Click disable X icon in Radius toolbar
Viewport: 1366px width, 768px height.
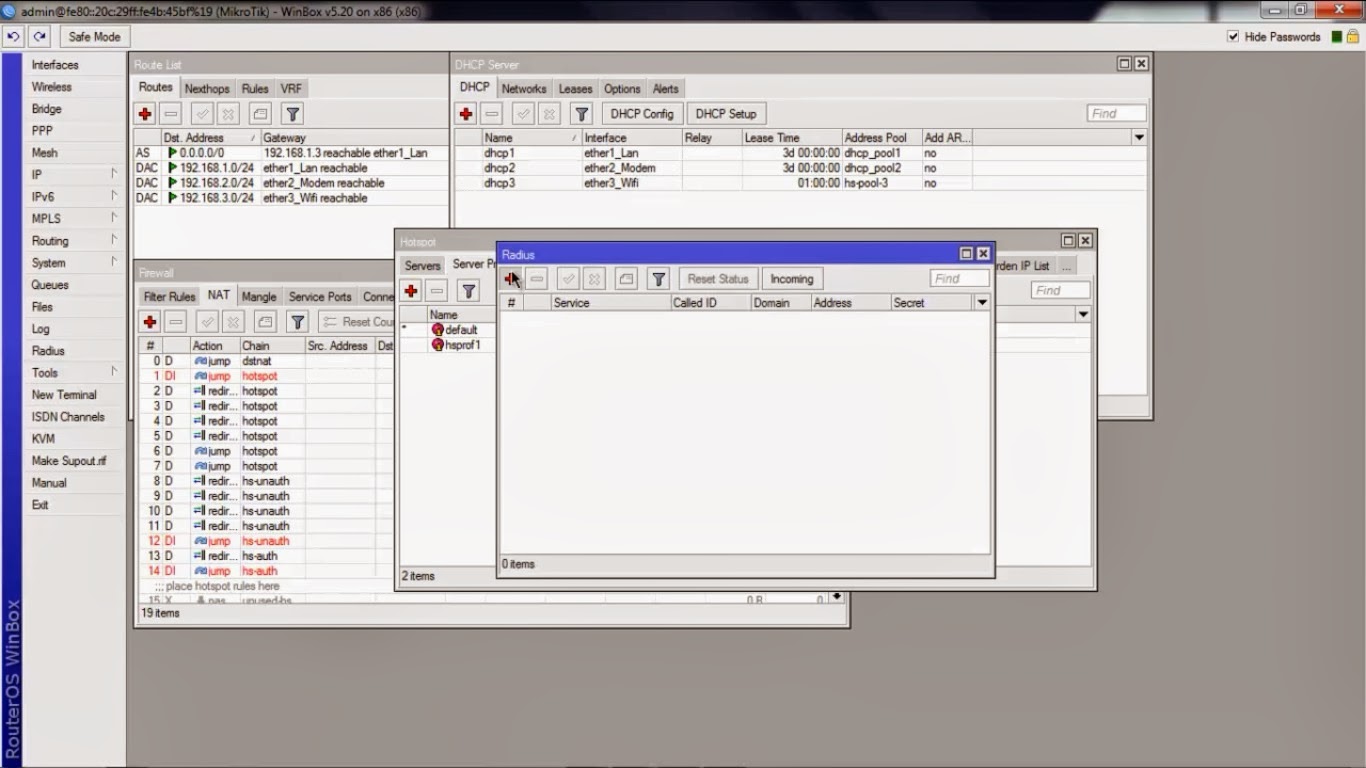tap(594, 279)
